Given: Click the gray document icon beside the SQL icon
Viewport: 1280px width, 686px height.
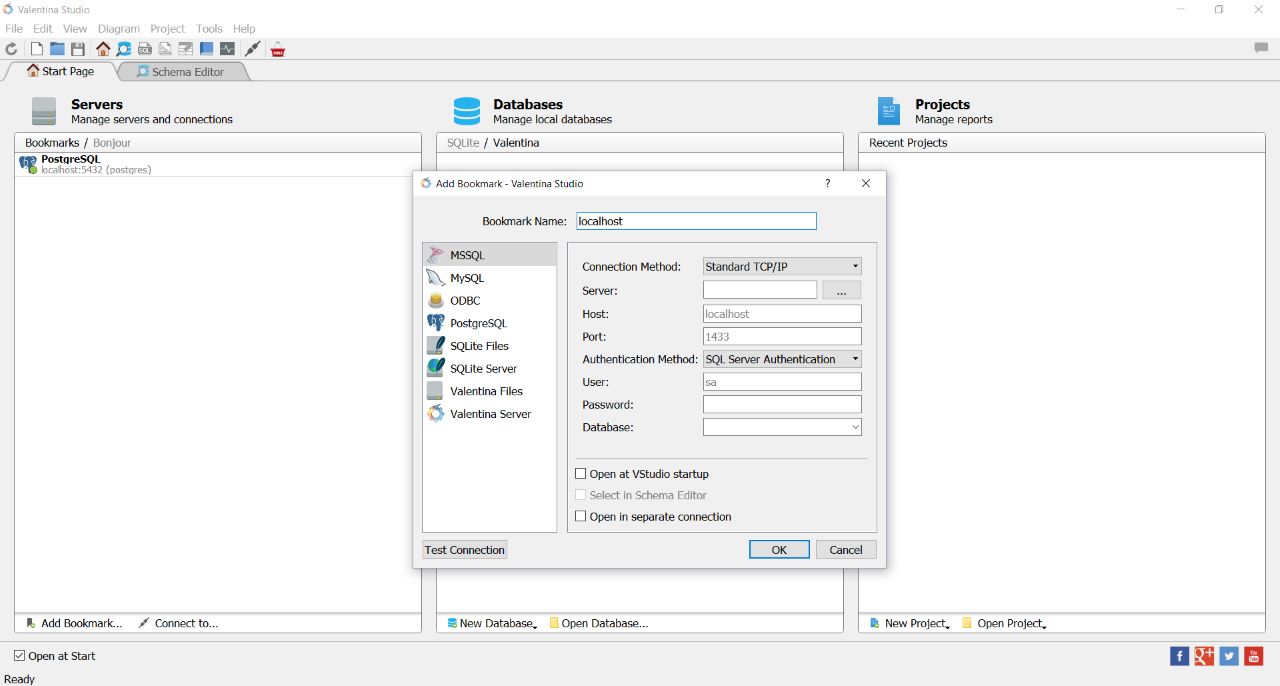Looking at the screenshot, I should pos(165,49).
